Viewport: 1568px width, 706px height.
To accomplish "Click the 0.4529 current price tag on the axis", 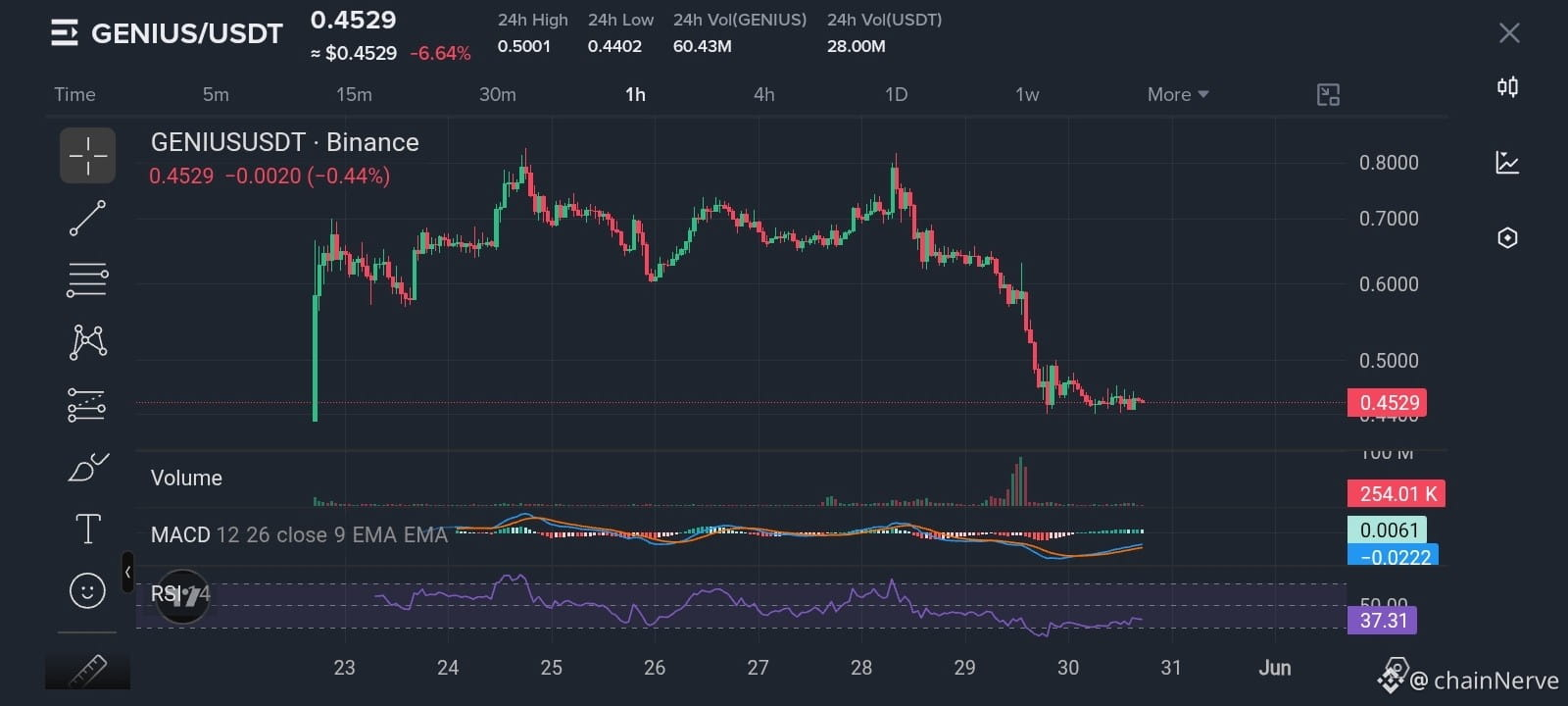I will point(1387,403).
